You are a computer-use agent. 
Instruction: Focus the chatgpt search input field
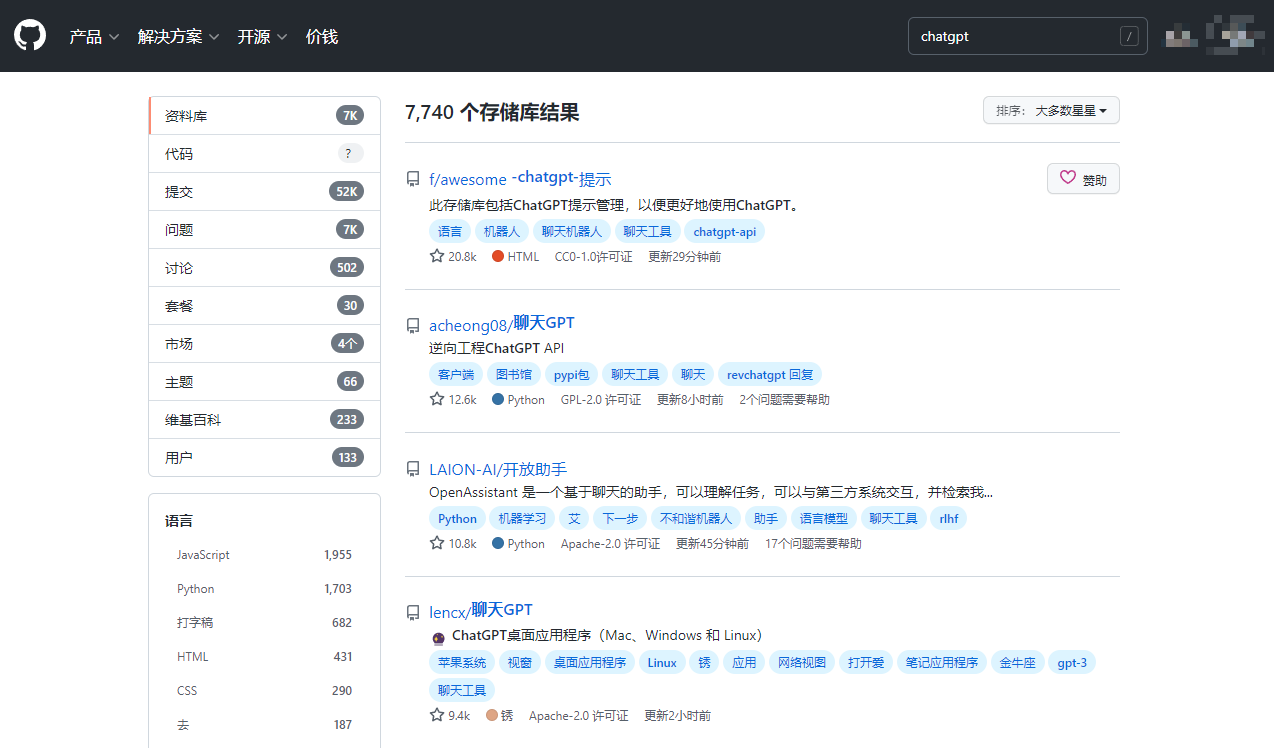pos(1010,37)
